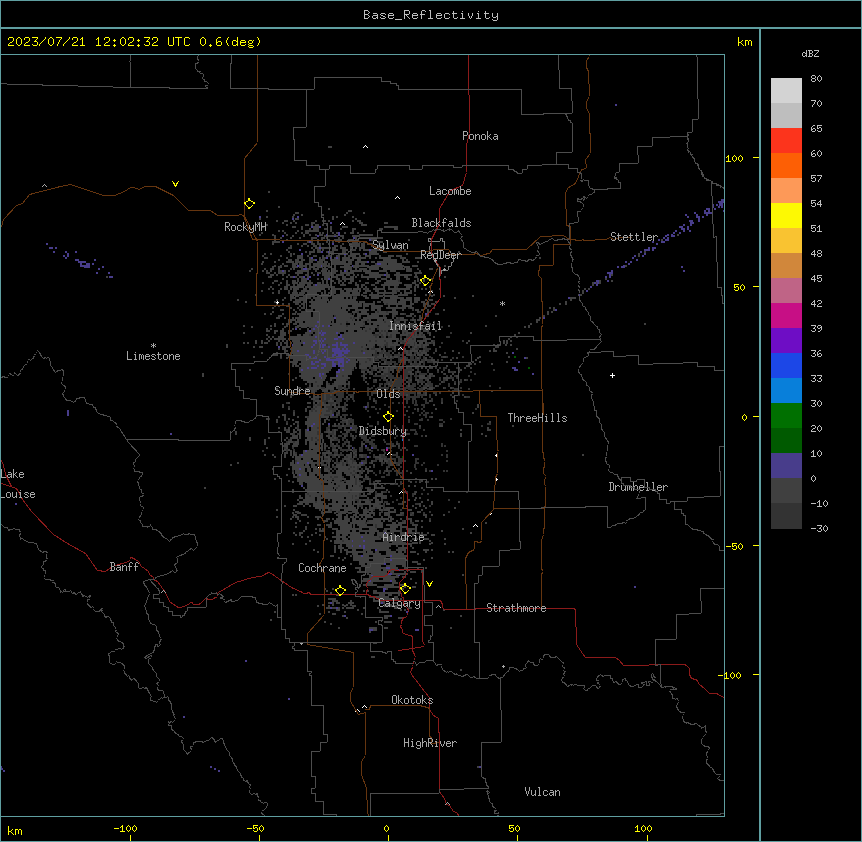The image size is (862, 842).
Task: Click the 0 tick on the bottom axis
Action: click(x=386, y=829)
